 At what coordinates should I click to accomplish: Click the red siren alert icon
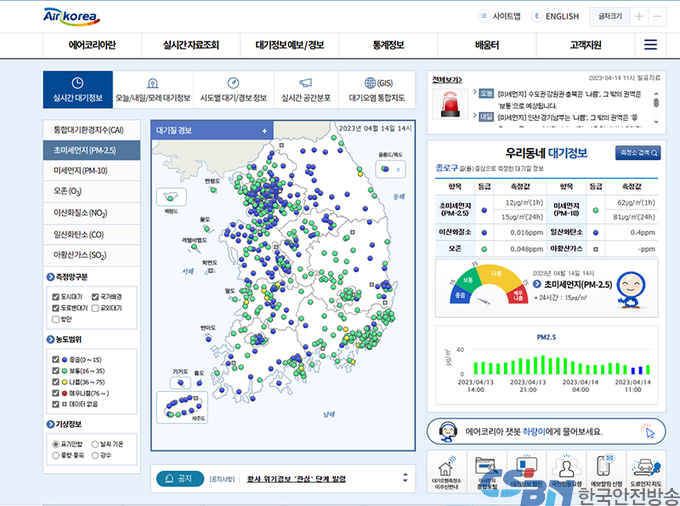click(450, 104)
